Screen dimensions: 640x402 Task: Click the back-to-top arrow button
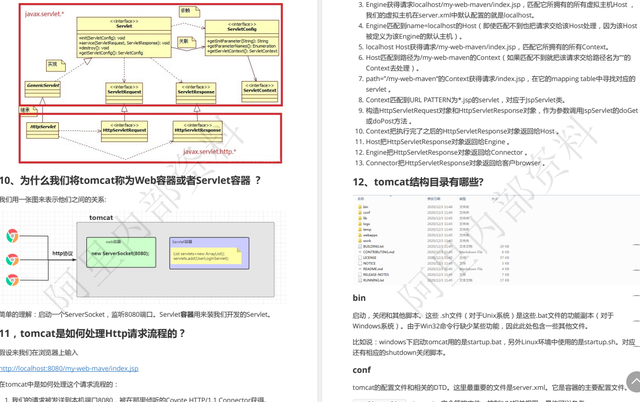click(633, 382)
